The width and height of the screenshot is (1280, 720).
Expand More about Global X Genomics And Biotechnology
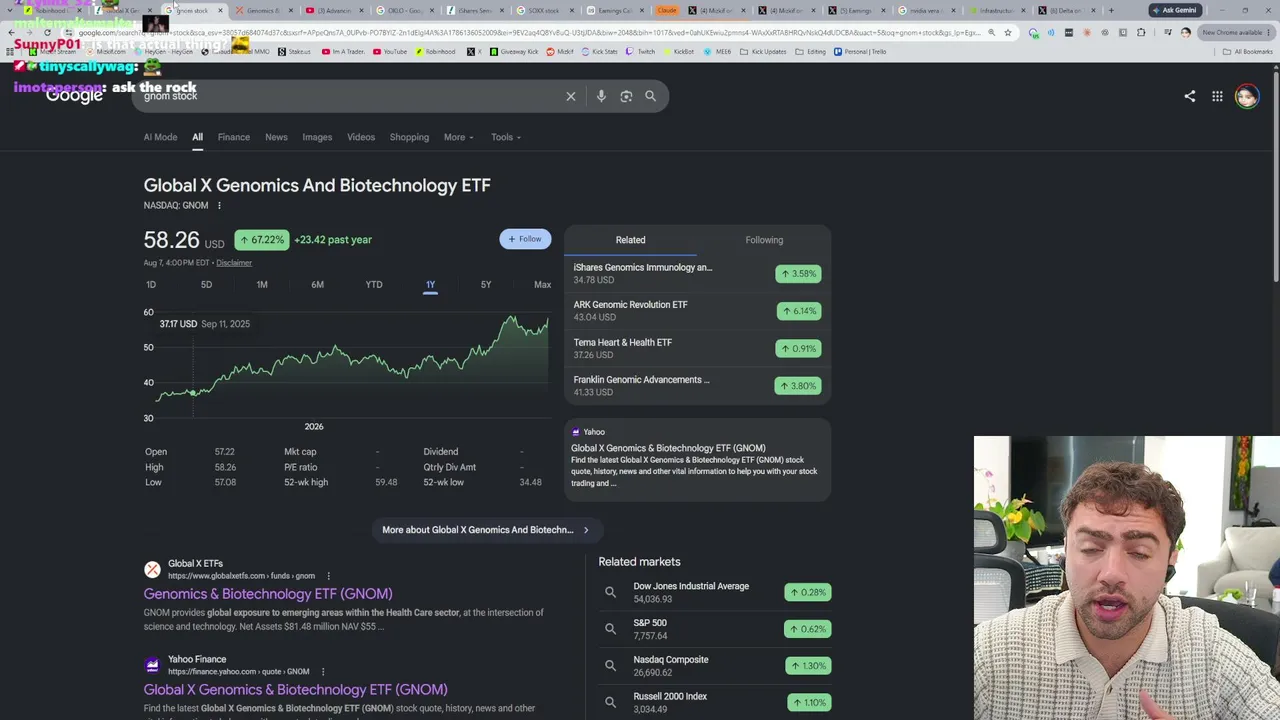click(x=486, y=530)
